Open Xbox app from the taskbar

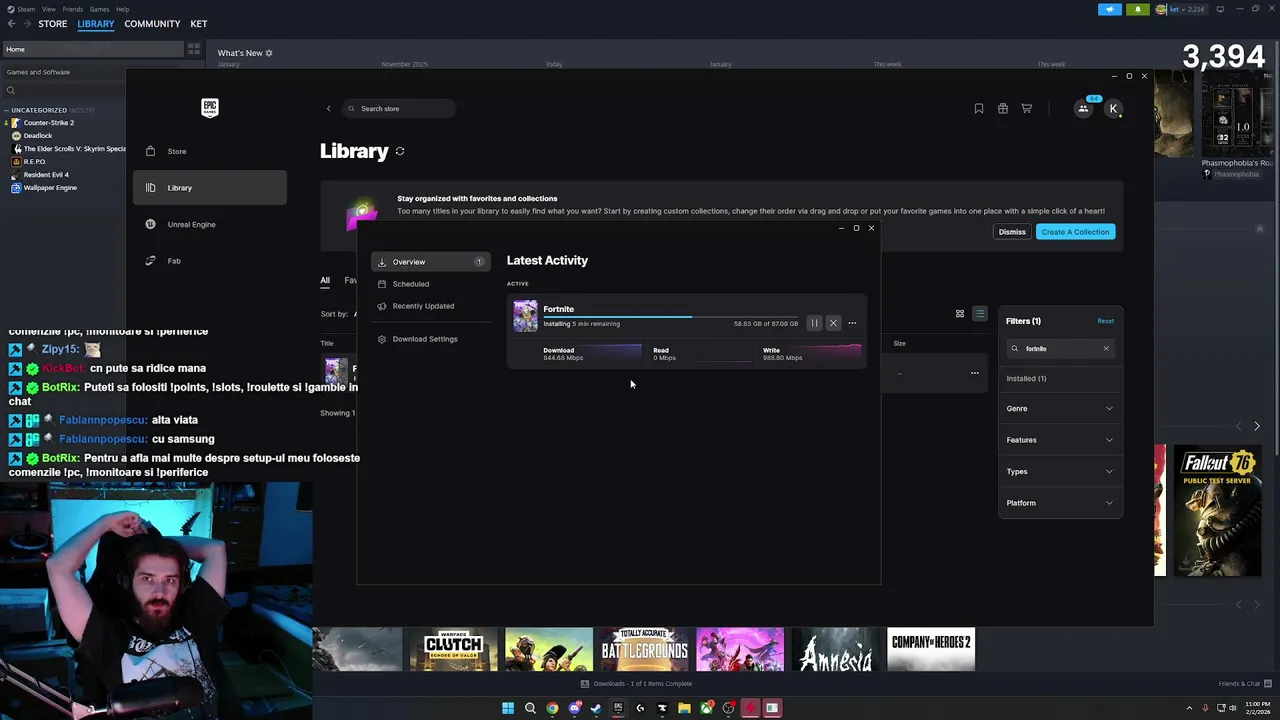[x=706, y=708]
